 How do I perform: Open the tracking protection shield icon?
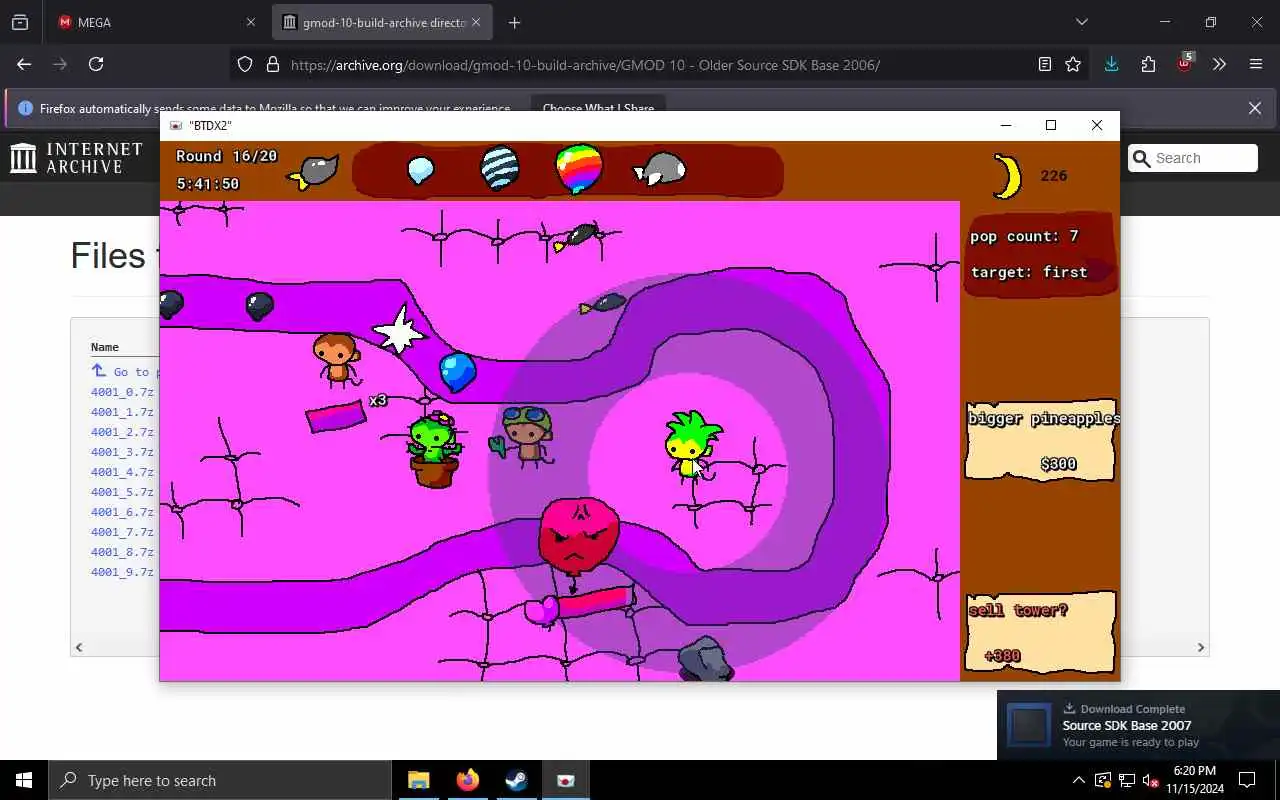tap(245, 65)
